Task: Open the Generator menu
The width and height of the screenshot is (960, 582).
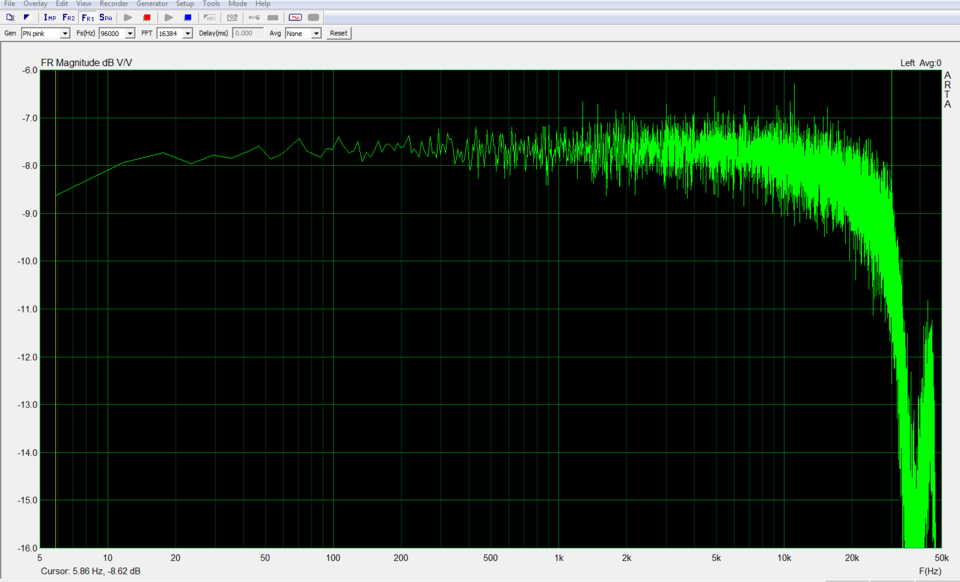Action: [x=152, y=4]
